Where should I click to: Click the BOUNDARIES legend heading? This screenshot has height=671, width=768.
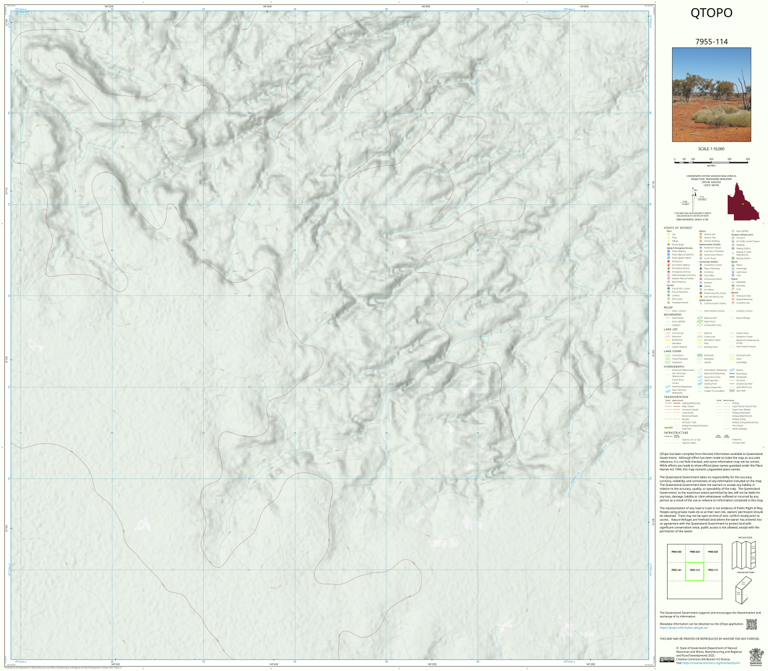tap(672, 314)
